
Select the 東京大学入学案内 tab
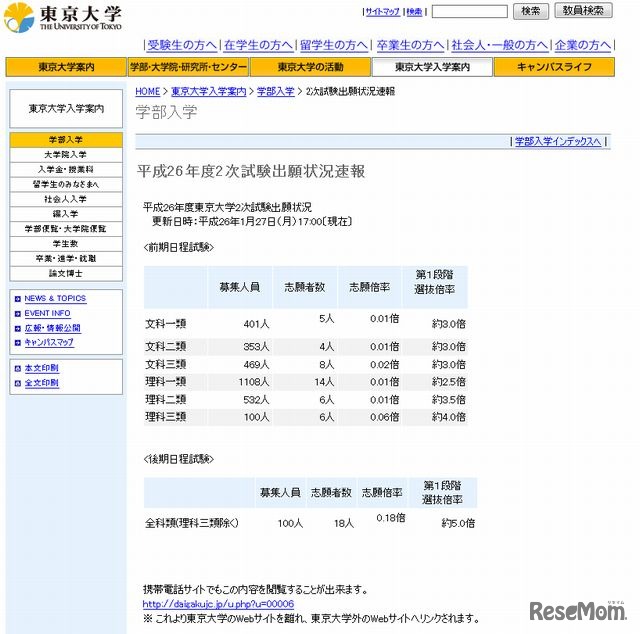432,67
